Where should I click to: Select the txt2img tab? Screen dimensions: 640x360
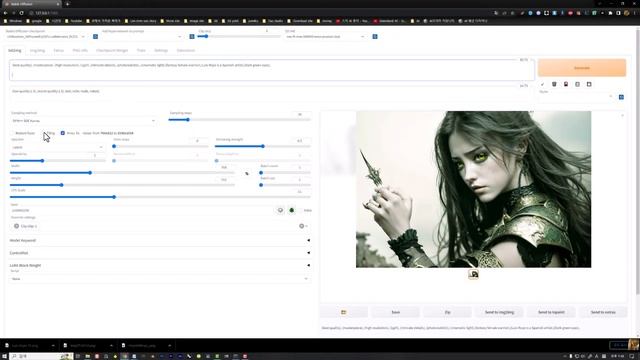coord(15,51)
